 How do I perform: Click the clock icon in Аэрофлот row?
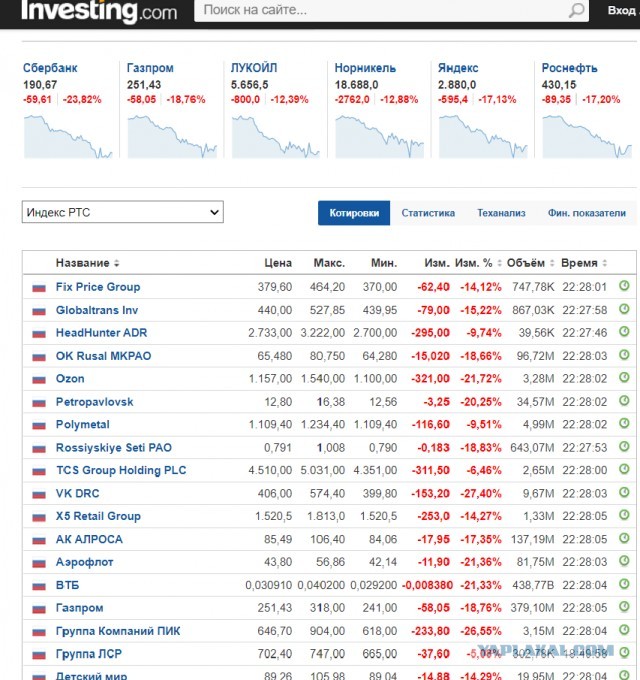click(x=624, y=561)
